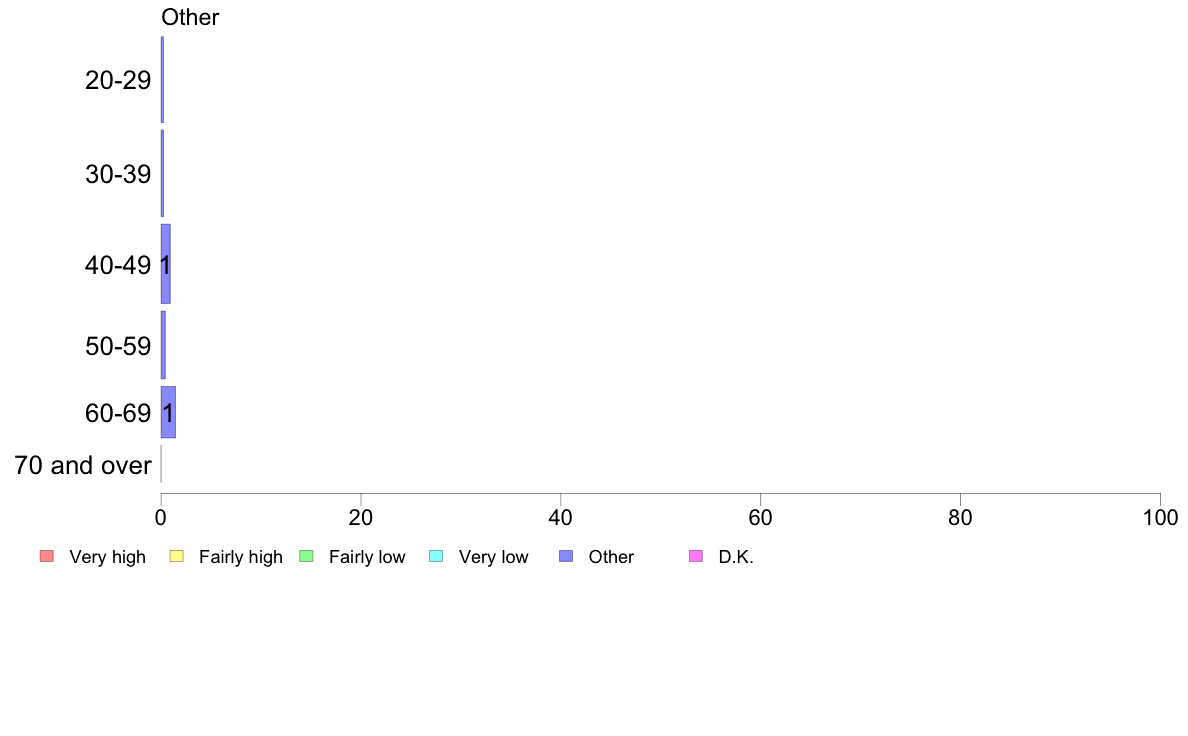Click the 40-49 bar labeled 1
Viewport: 1188px width, 736px height.
[x=166, y=265]
